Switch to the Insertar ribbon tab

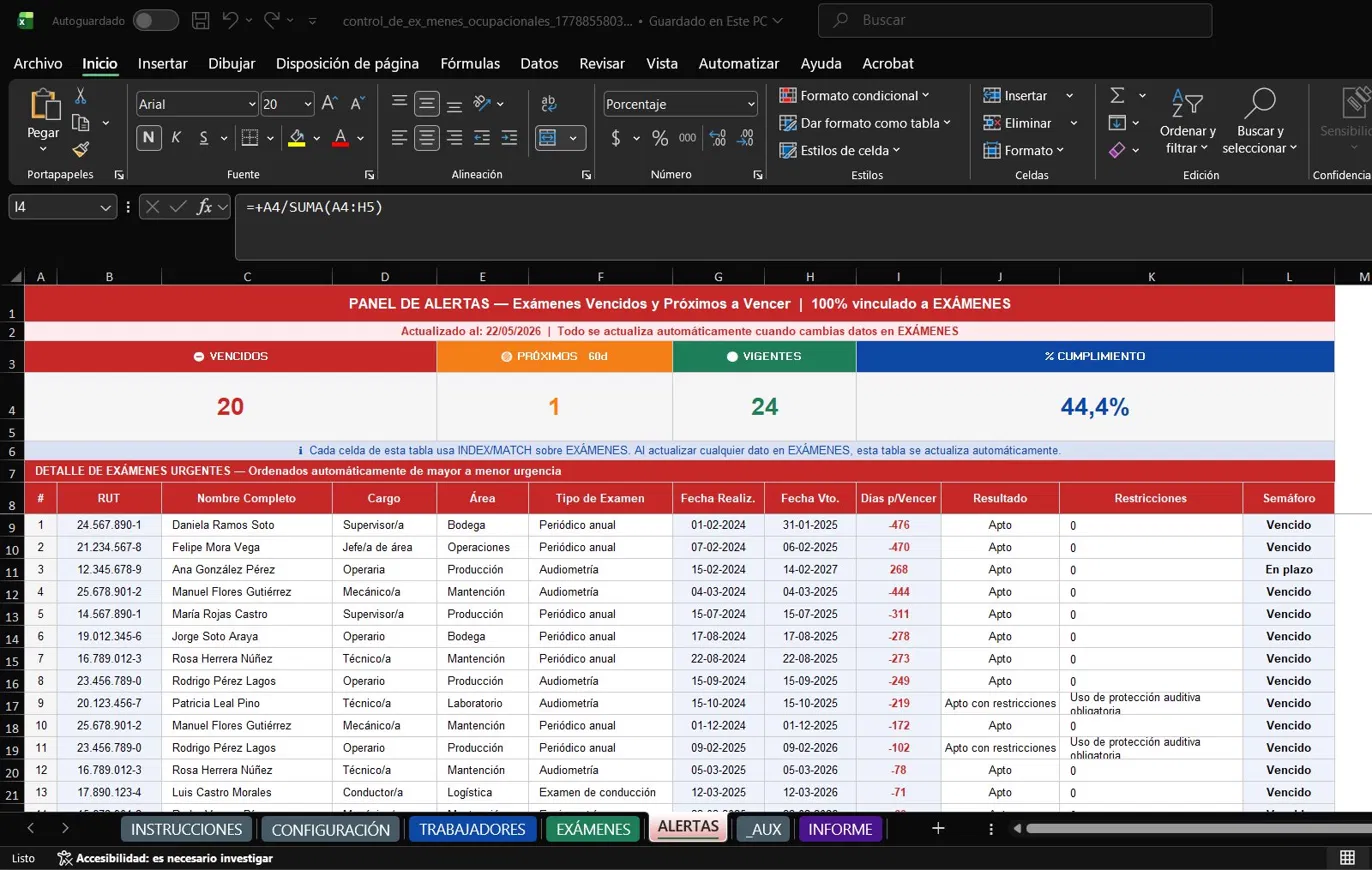click(x=163, y=63)
